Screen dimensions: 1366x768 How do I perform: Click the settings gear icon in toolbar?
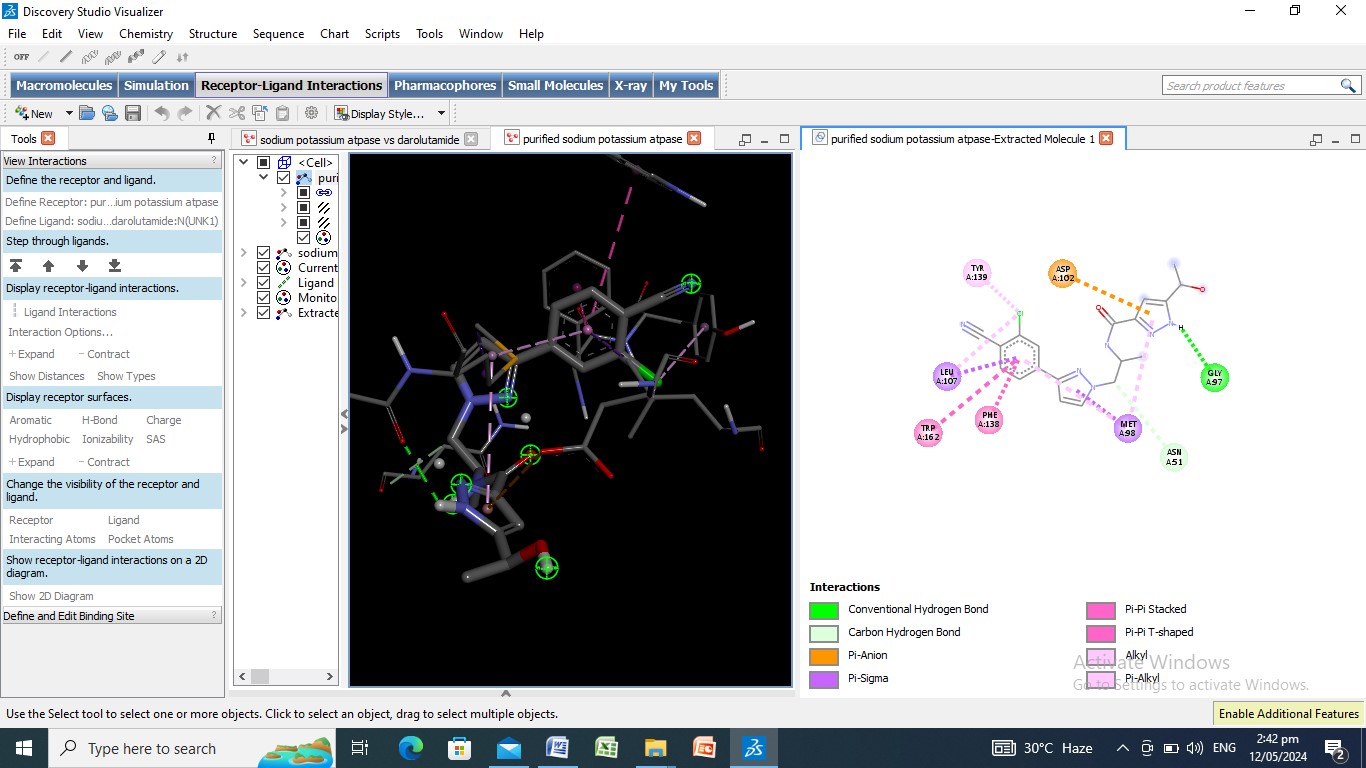point(311,114)
